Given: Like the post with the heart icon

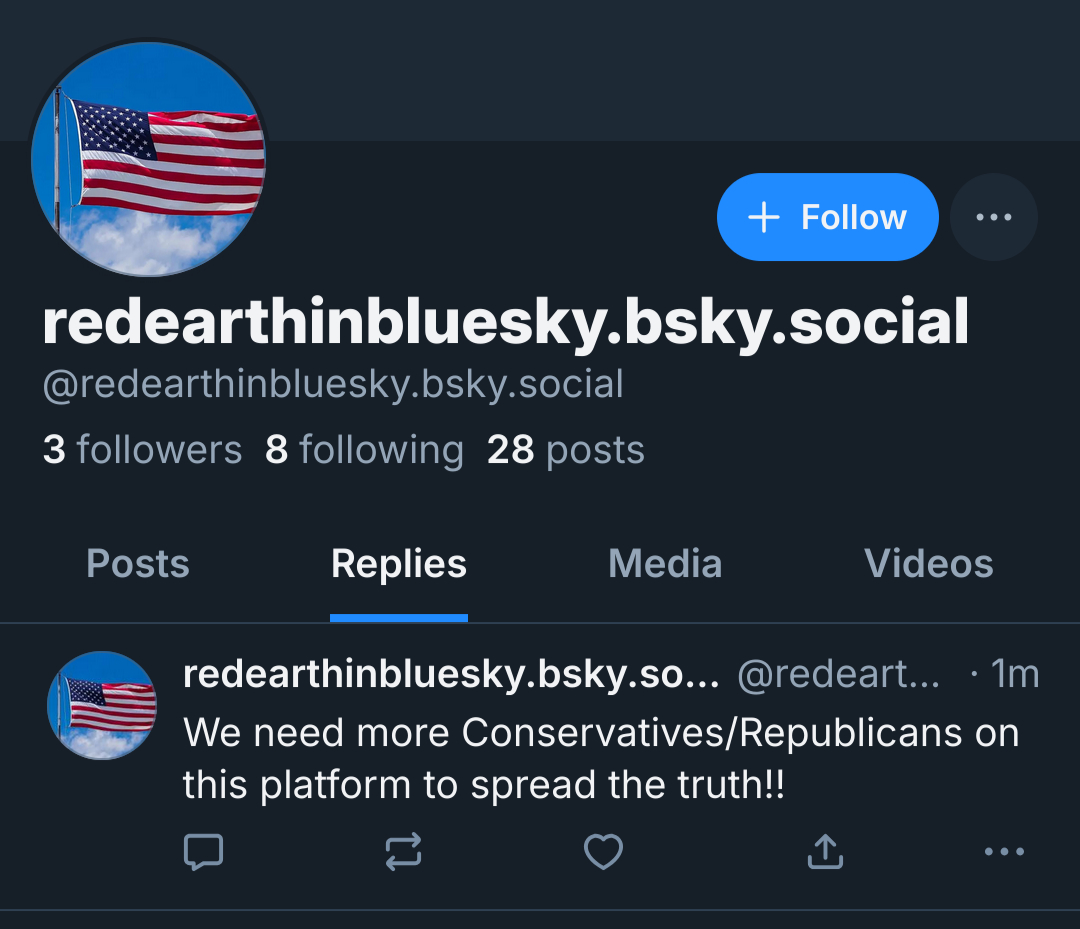Looking at the screenshot, I should [603, 852].
